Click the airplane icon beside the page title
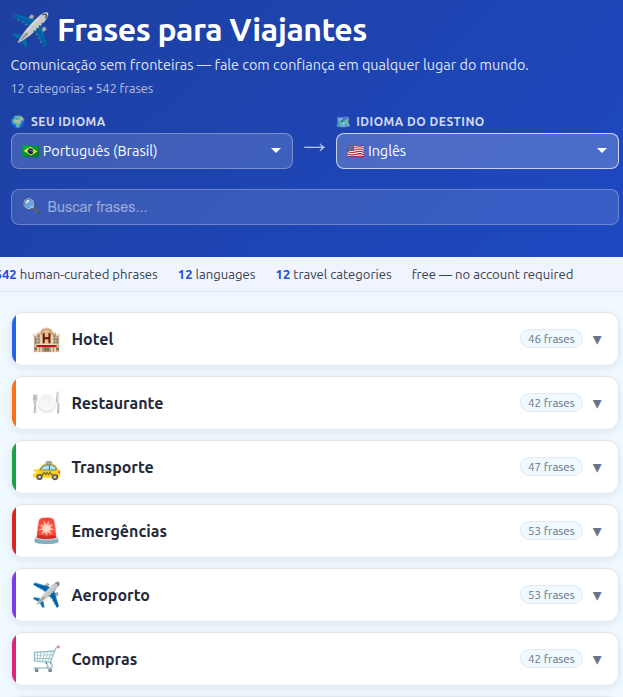 click(x=30, y=30)
